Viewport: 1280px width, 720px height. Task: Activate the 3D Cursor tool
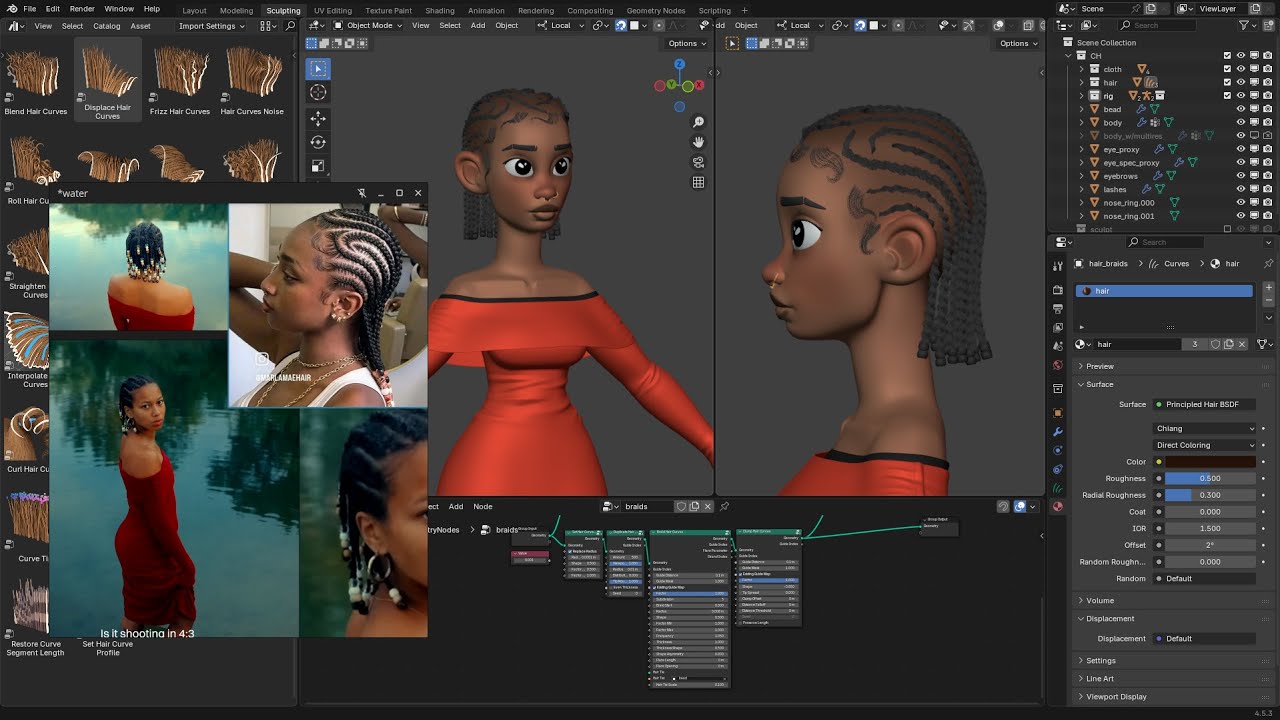pos(318,92)
